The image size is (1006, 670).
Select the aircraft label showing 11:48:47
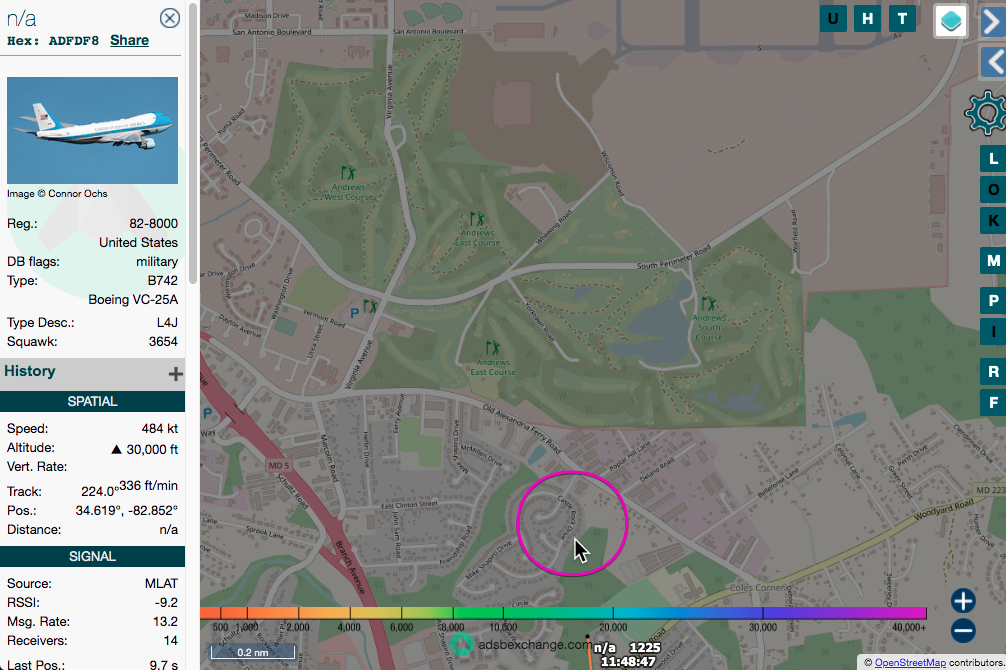coord(628,655)
